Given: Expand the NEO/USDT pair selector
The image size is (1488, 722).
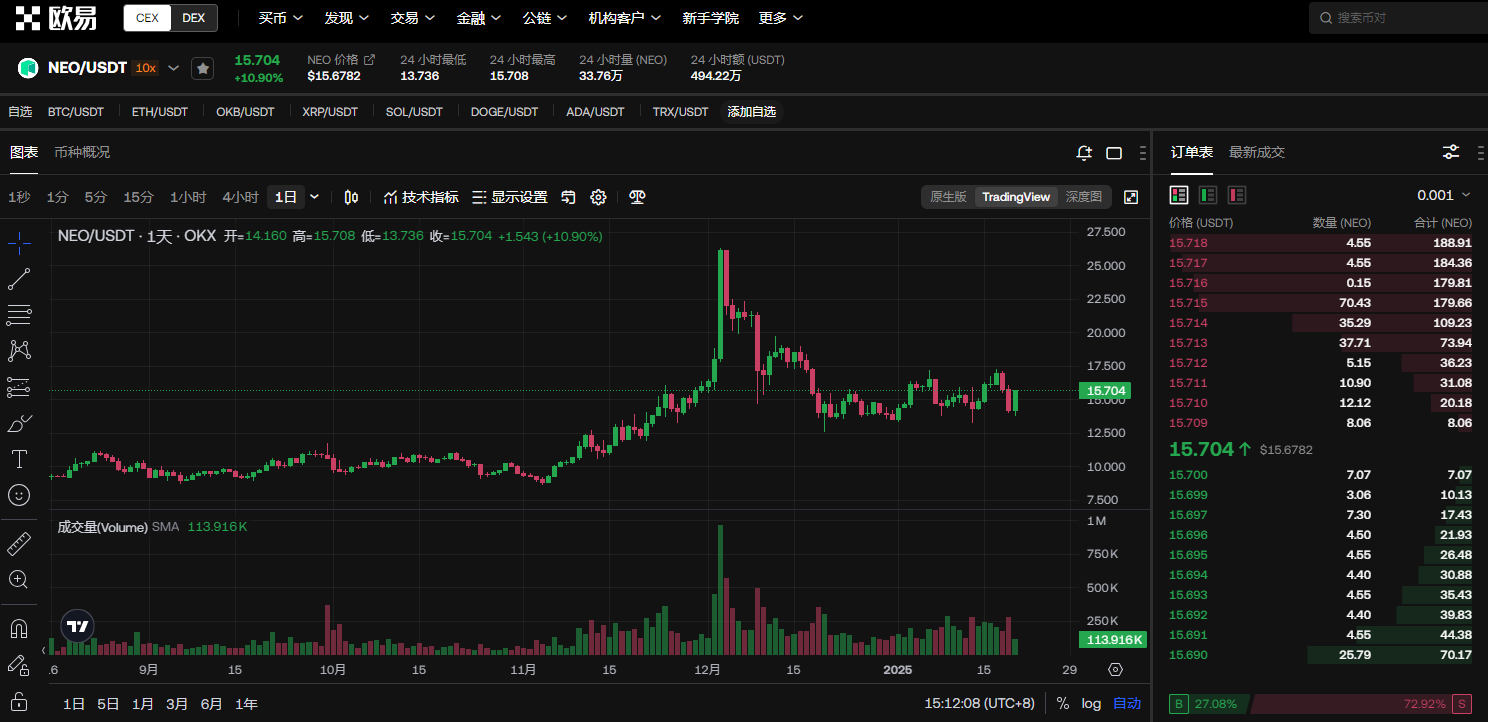Looking at the screenshot, I should [173, 68].
